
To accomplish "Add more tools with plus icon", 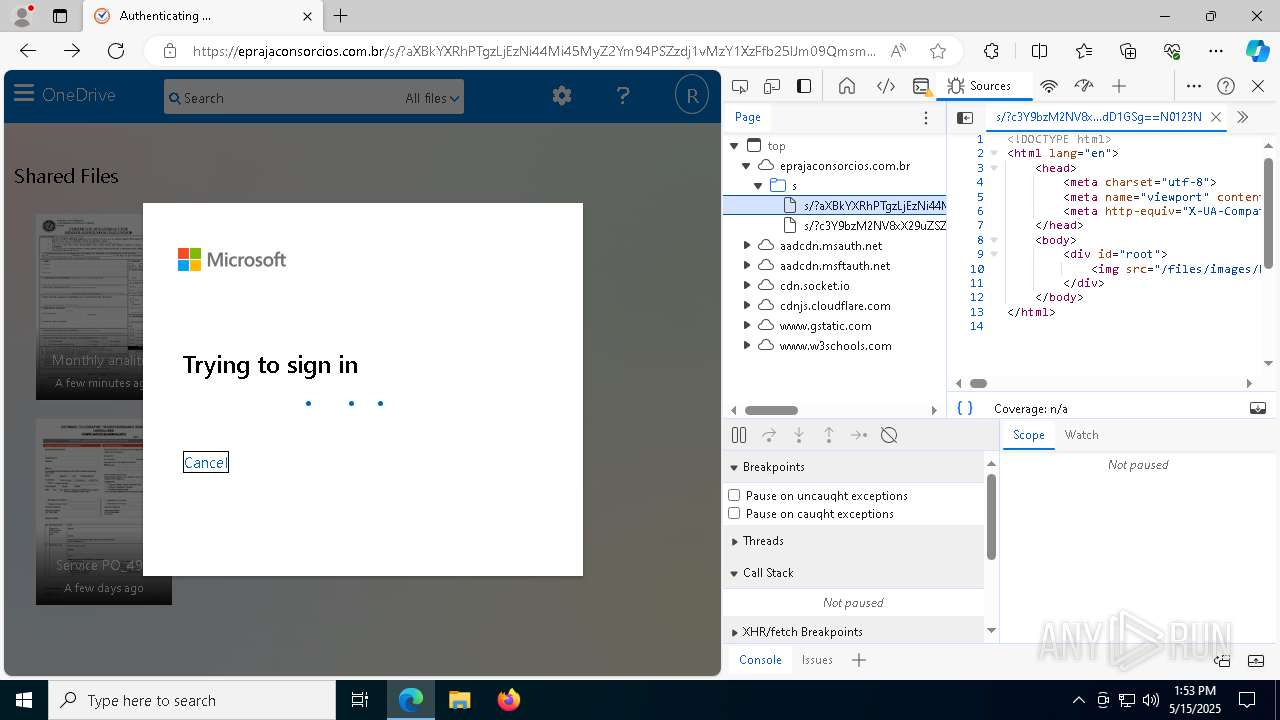I will pyautogui.click(x=1119, y=86).
